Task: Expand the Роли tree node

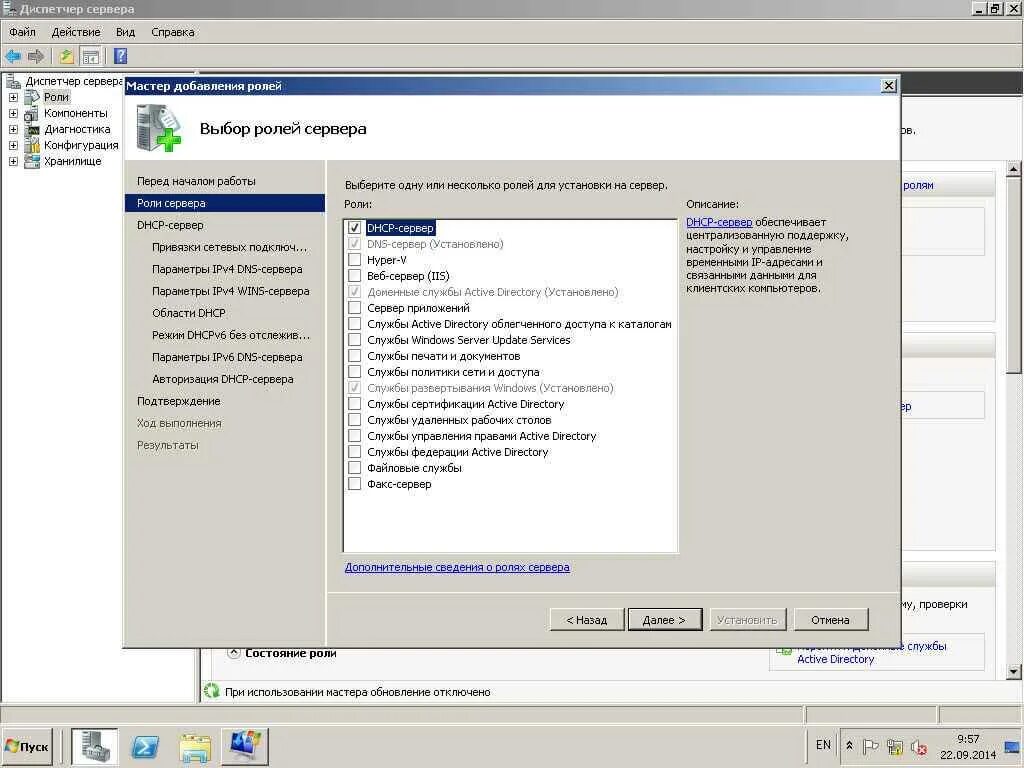Action: tap(13, 97)
